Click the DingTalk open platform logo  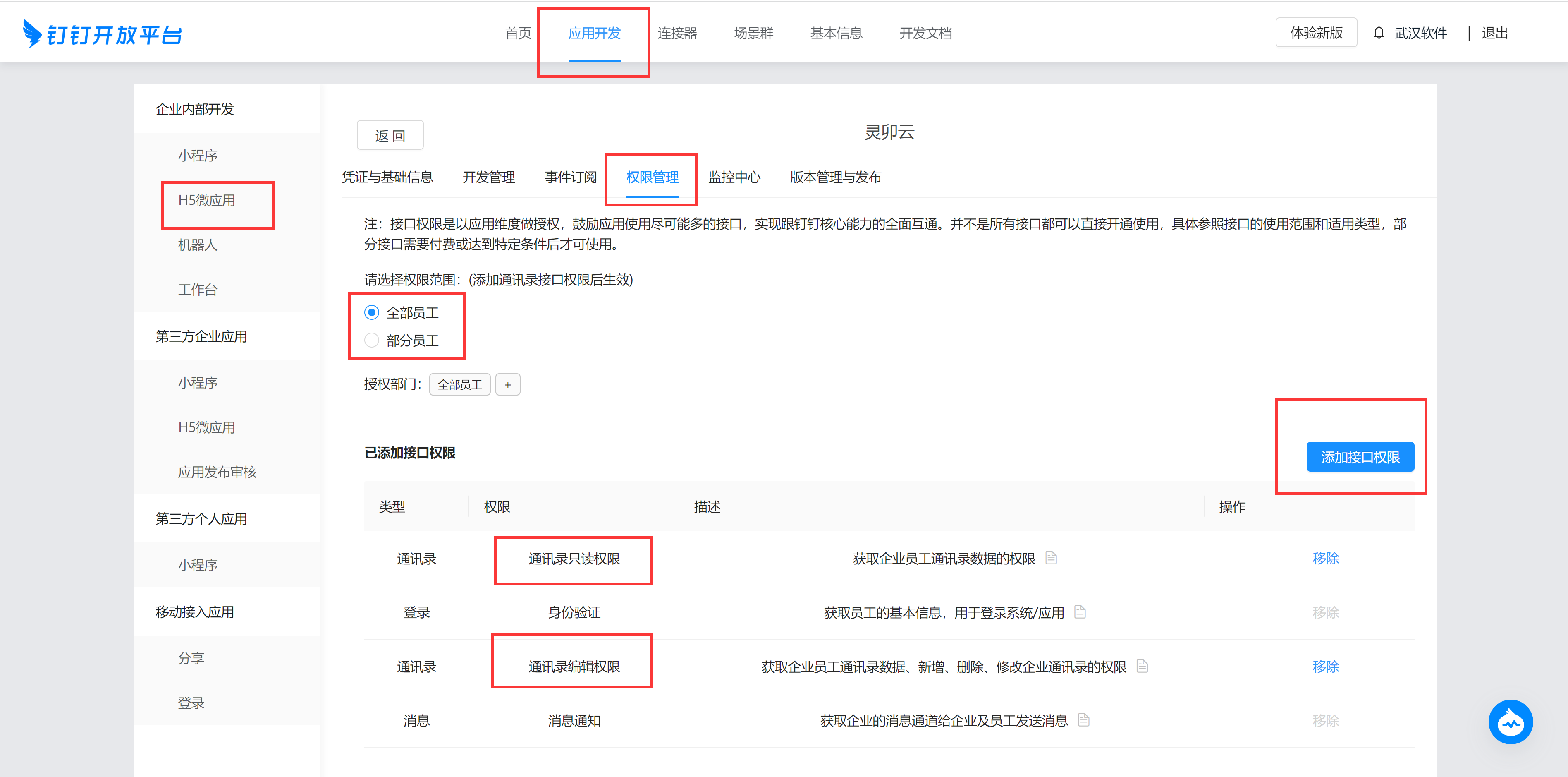tap(102, 34)
